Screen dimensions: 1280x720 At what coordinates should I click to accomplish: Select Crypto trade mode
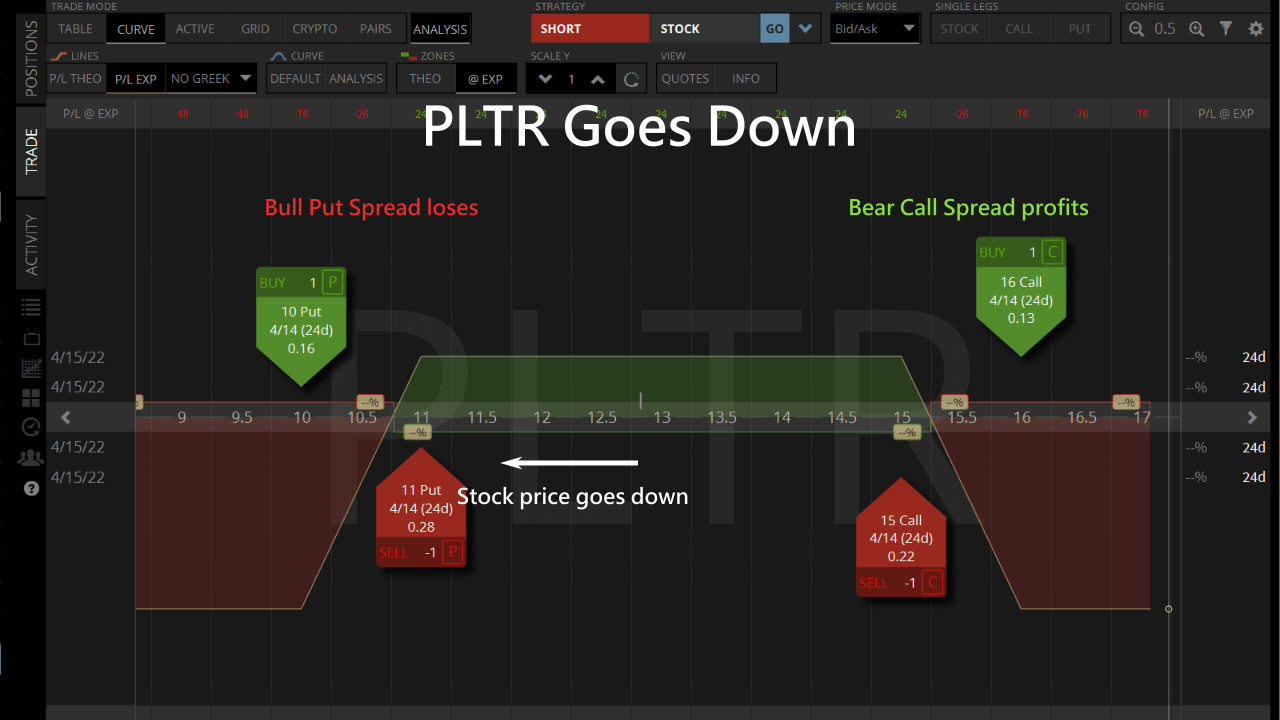[x=315, y=29]
